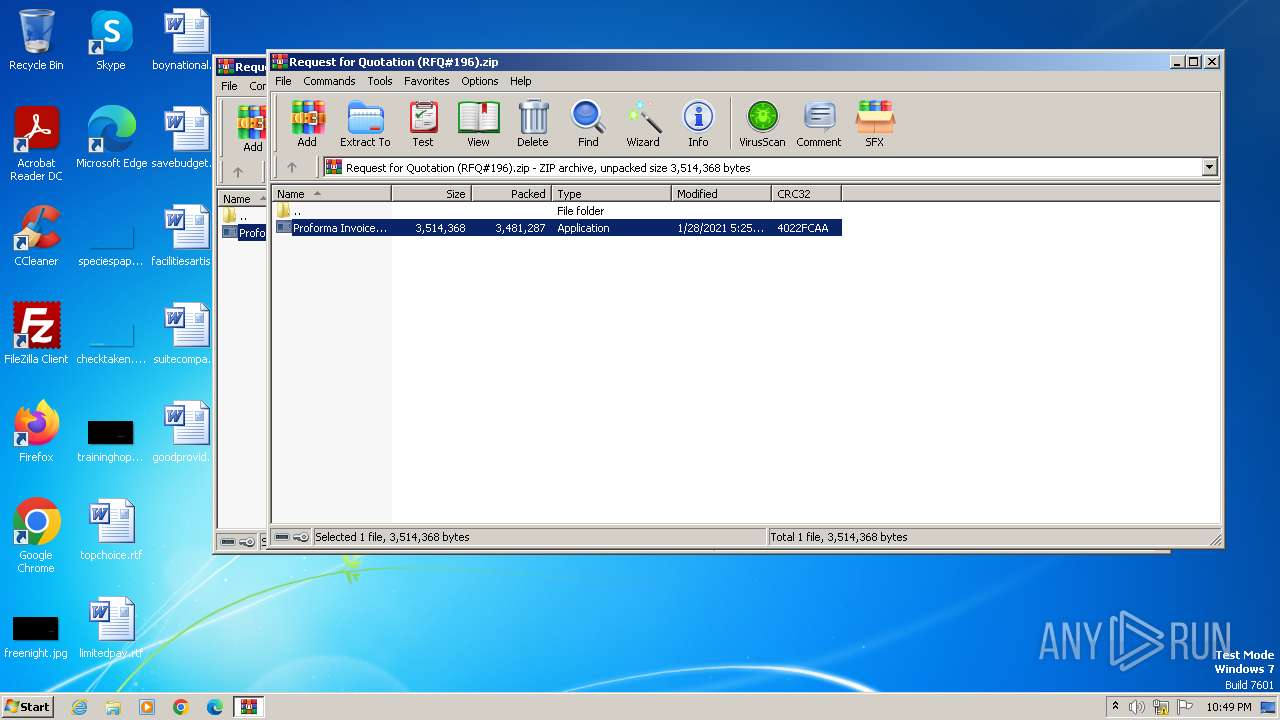Select the Proforma Invoice file row

(x=557, y=228)
